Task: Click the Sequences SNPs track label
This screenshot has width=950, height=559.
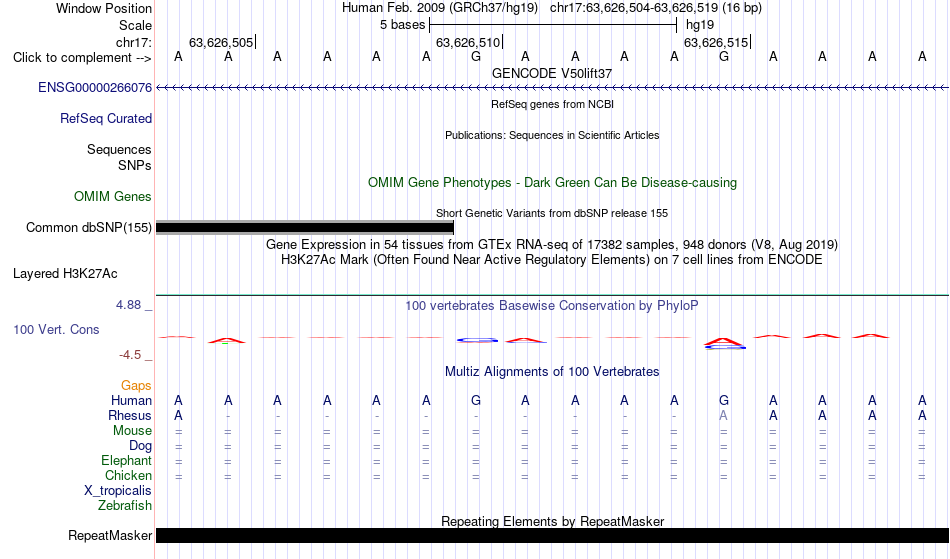Action: (x=119, y=157)
